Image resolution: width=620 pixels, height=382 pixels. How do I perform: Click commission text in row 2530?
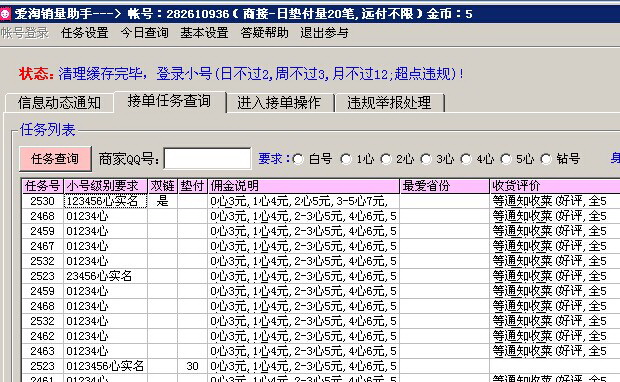coord(303,201)
